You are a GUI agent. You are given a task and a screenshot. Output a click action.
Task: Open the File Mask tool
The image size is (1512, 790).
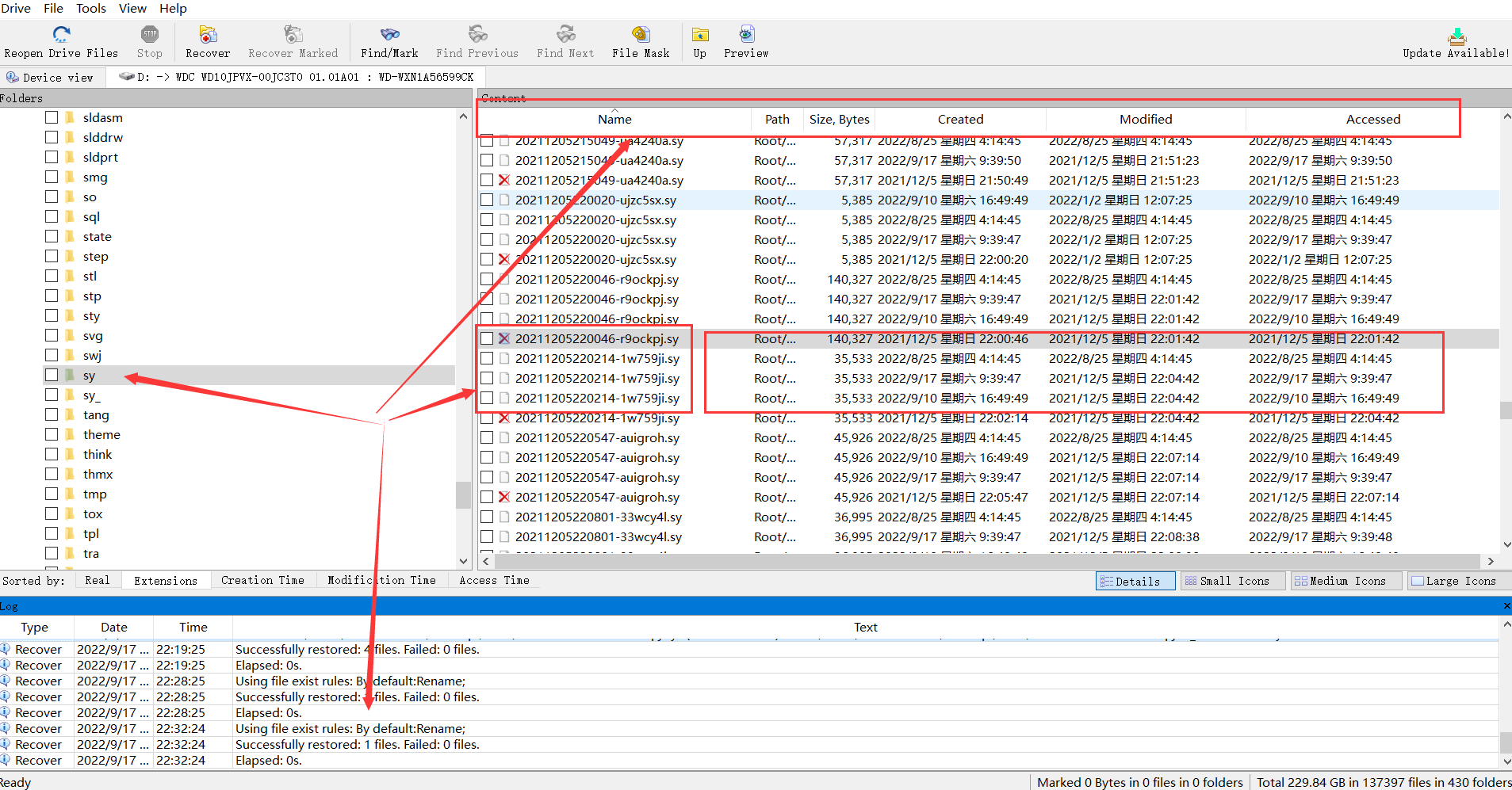pyautogui.click(x=640, y=34)
